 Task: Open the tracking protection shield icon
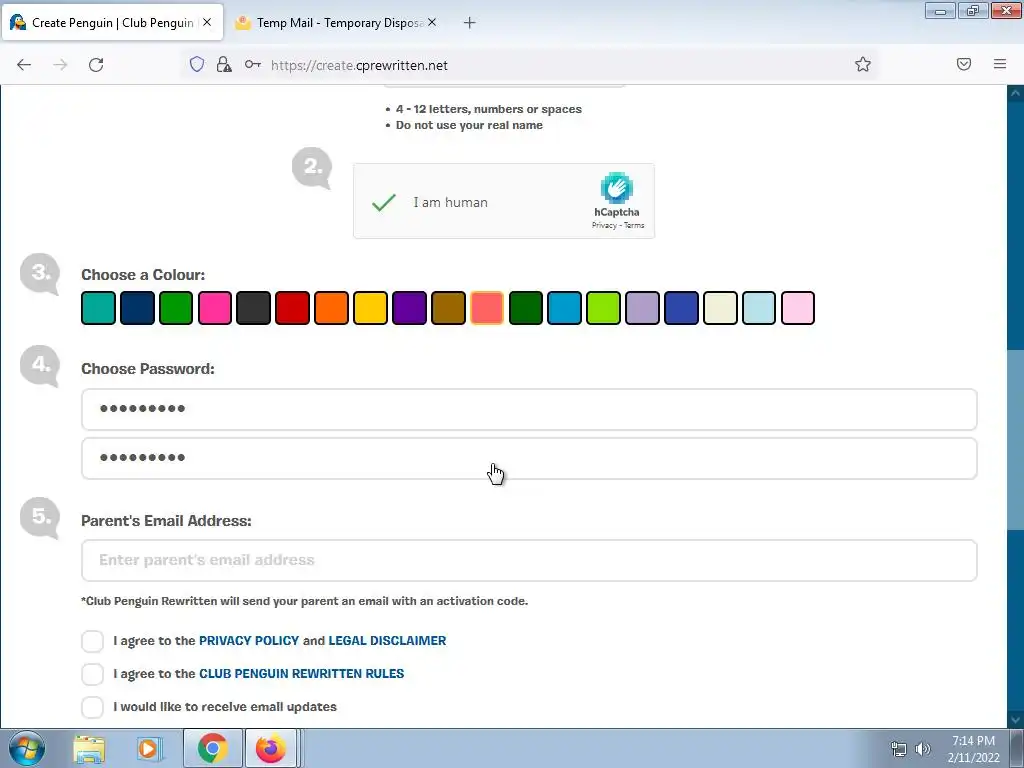[197, 64]
